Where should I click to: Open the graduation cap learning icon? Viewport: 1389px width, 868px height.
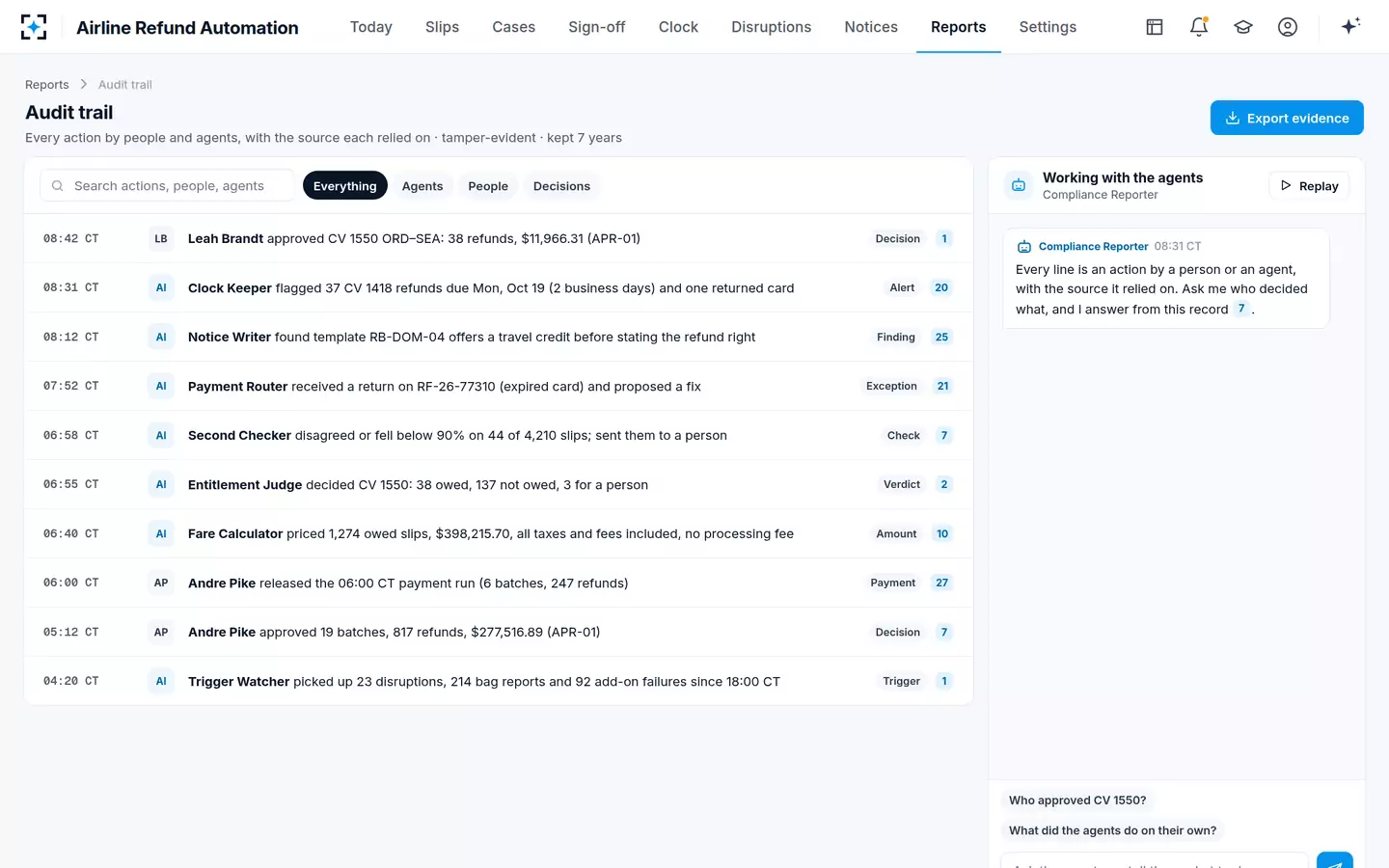pyautogui.click(x=1243, y=27)
